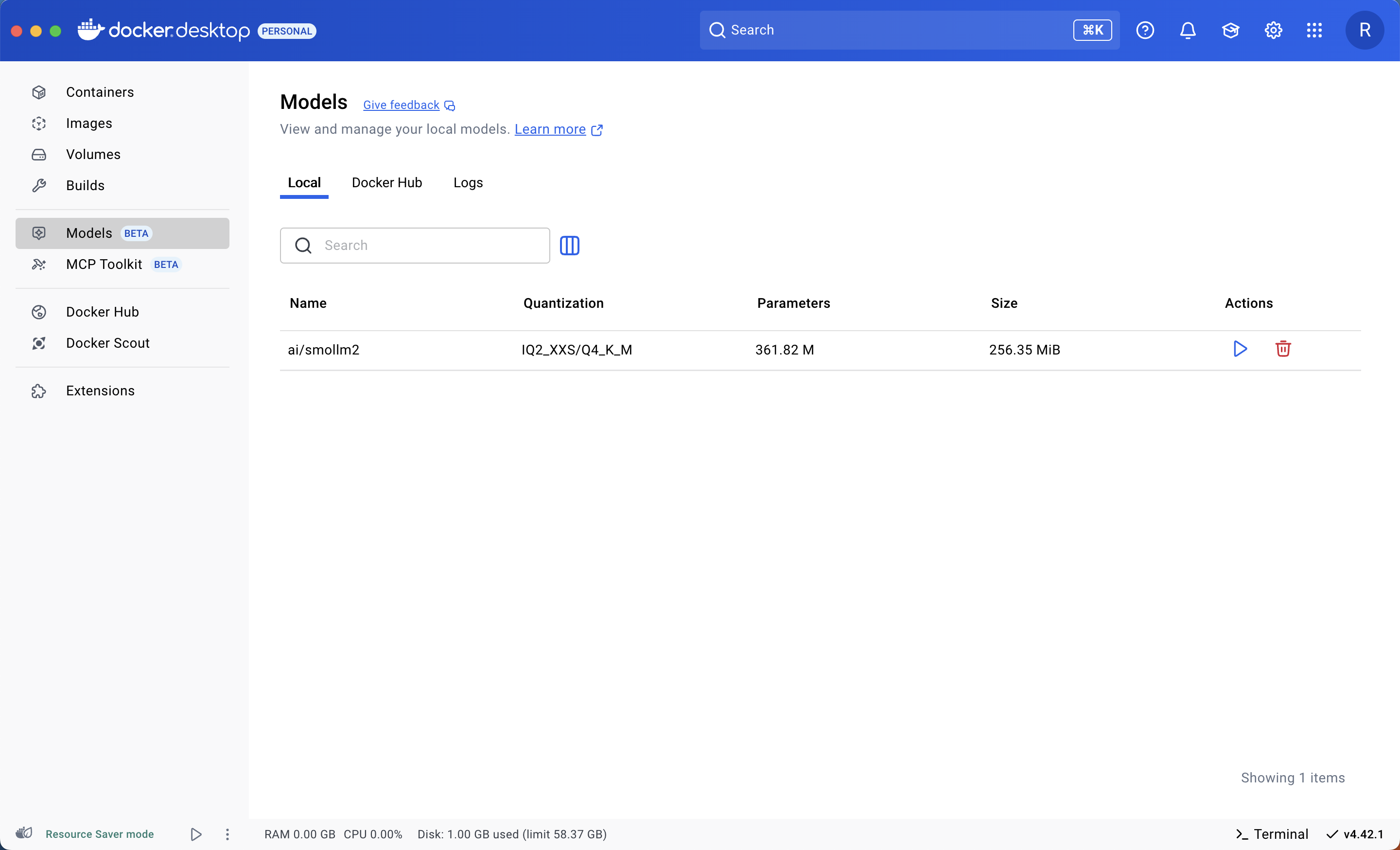This screenshot has width=1400, height=850.
Task: Open the Containers sidebar section
Action: click(122, 92)
